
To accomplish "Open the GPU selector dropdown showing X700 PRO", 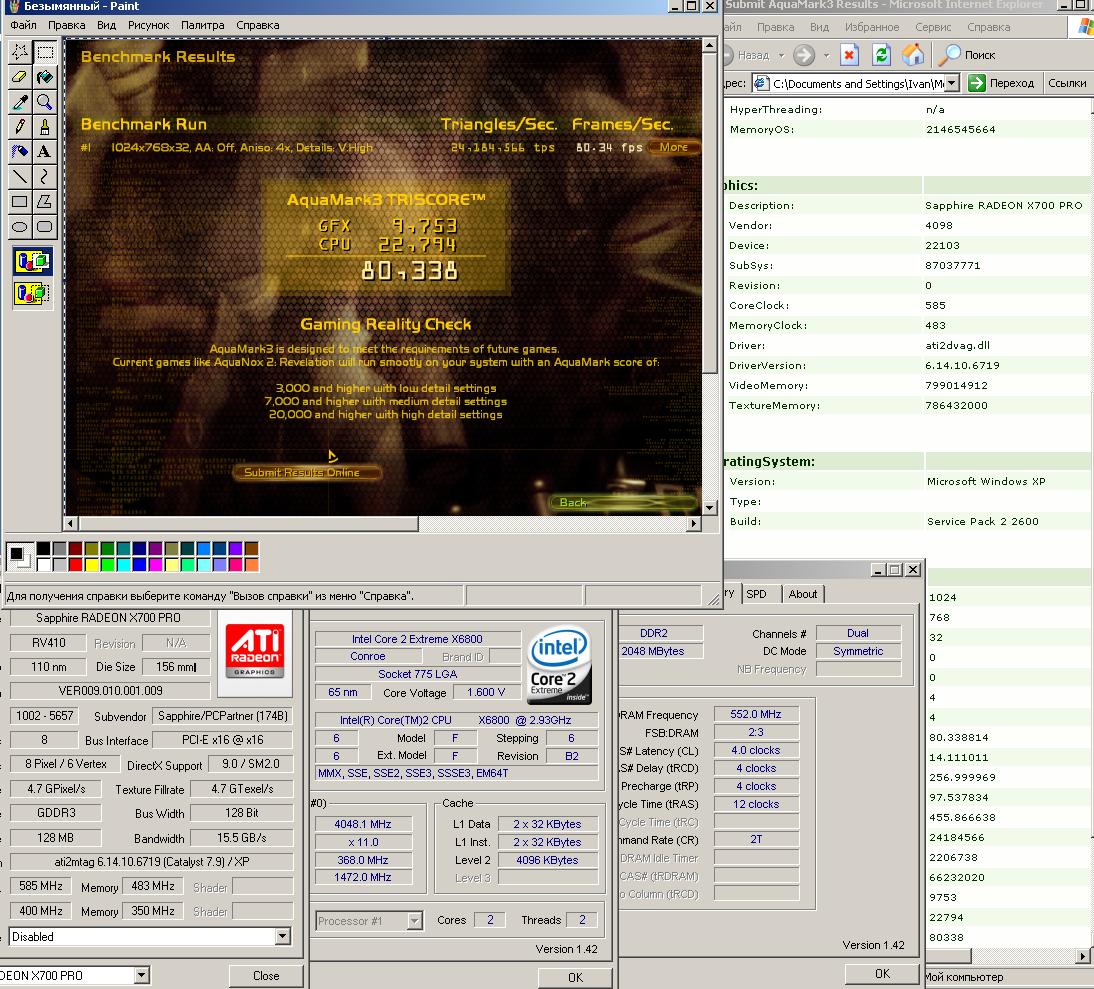I will (141, 975).
